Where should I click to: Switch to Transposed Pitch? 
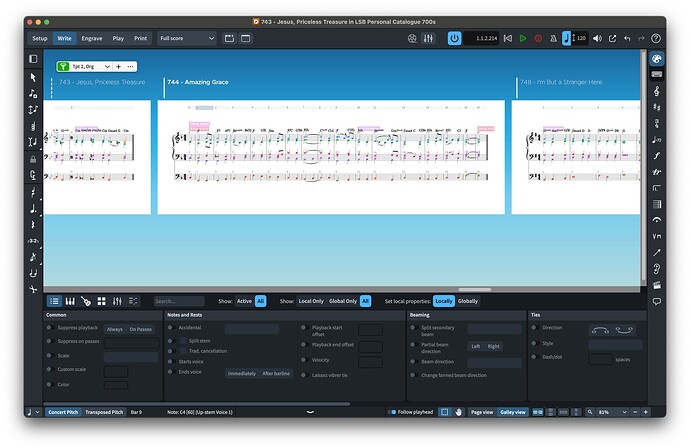104,412
